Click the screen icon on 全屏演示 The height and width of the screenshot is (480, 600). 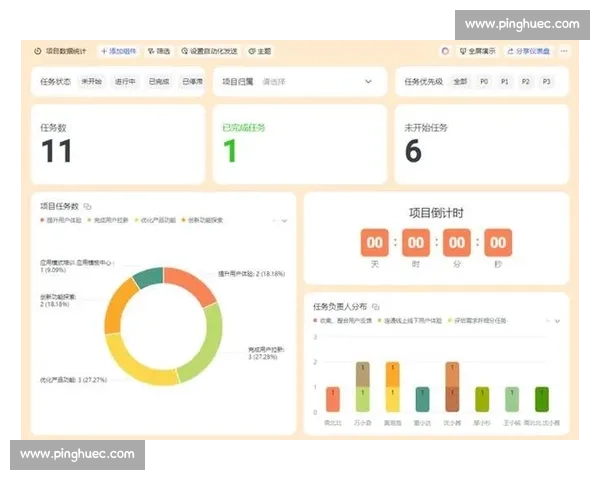[x=463, y=51]
